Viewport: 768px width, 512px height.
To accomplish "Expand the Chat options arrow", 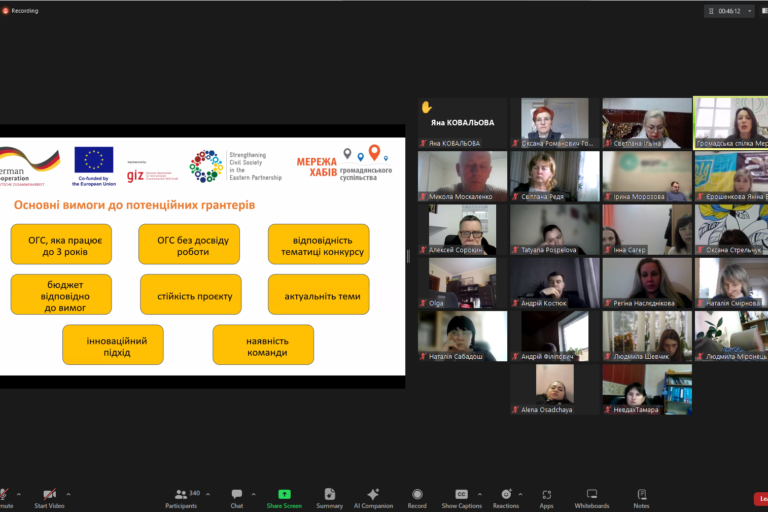I will pos(253,494).
